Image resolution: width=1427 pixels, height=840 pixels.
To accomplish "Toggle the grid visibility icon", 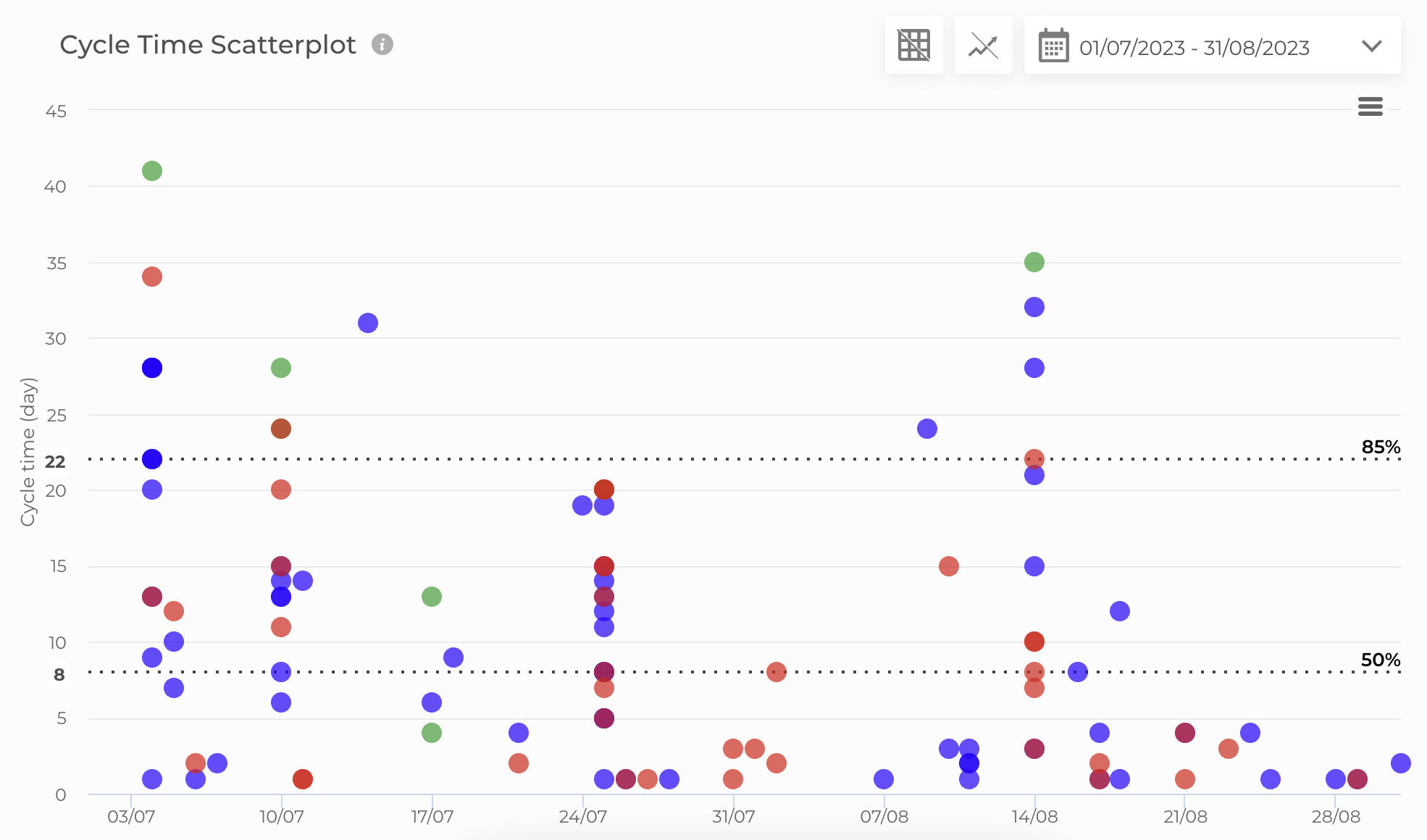I will pos(913,45).
